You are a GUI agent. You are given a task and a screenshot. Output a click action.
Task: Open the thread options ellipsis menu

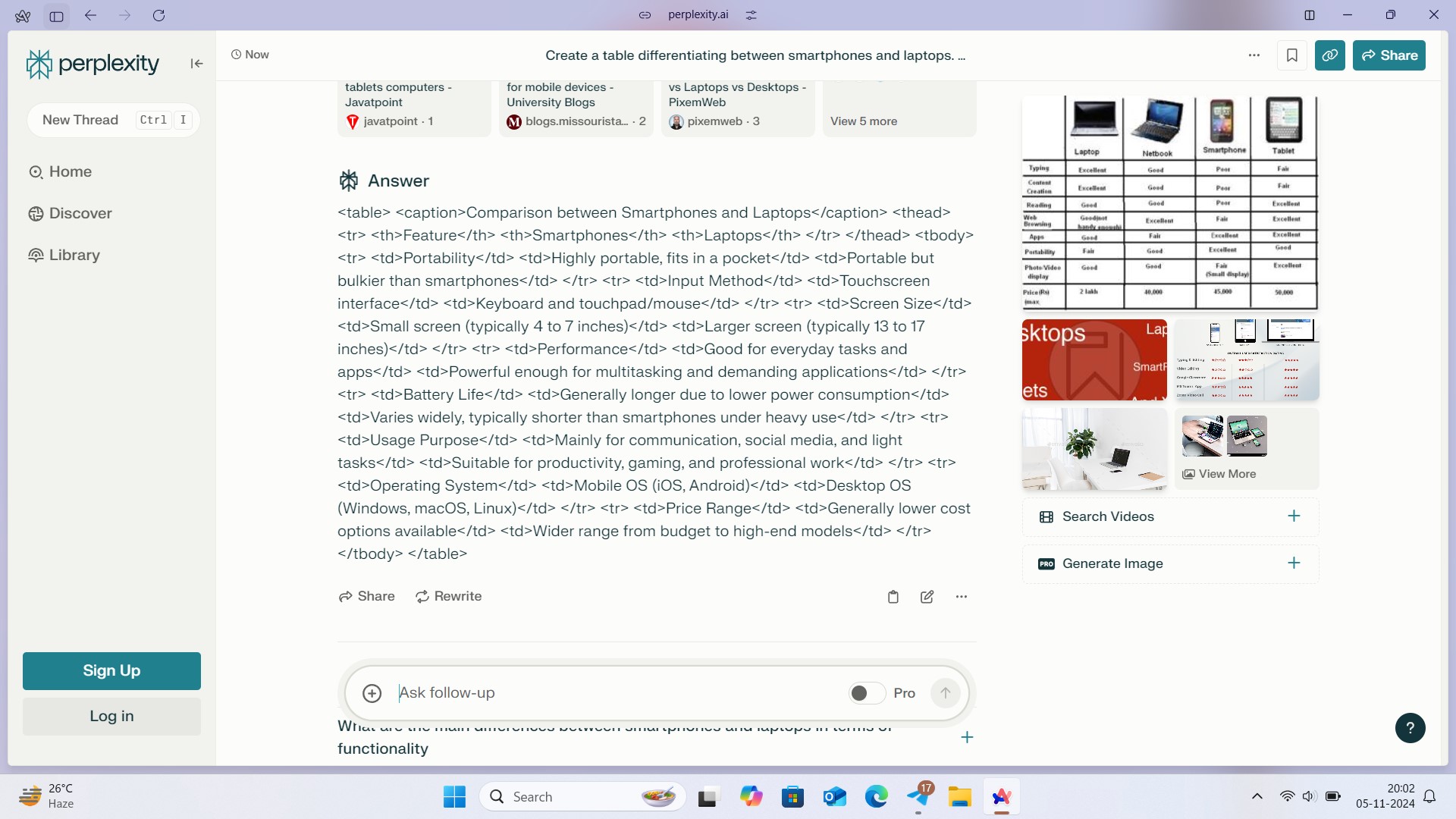[x=1254, y=55]
